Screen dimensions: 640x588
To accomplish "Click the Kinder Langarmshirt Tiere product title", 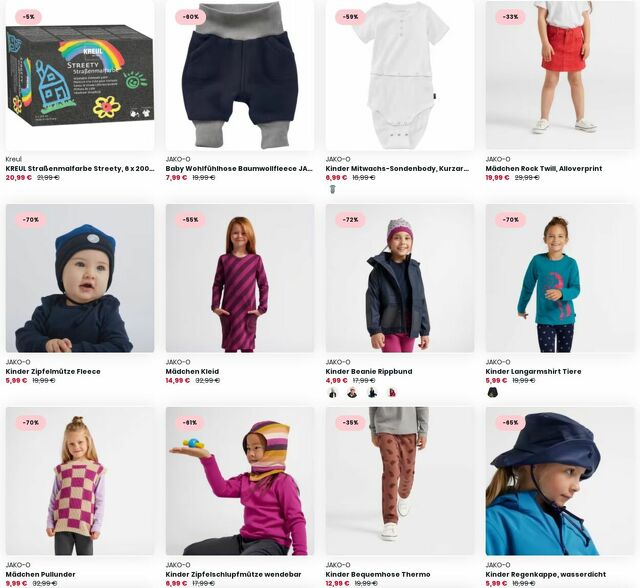I will 533,372.
